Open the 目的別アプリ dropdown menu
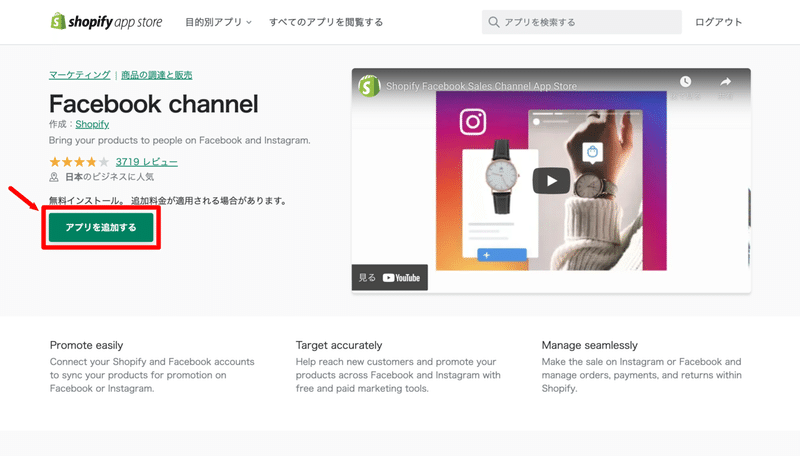The image size is (800, 456). click(218, 22)
